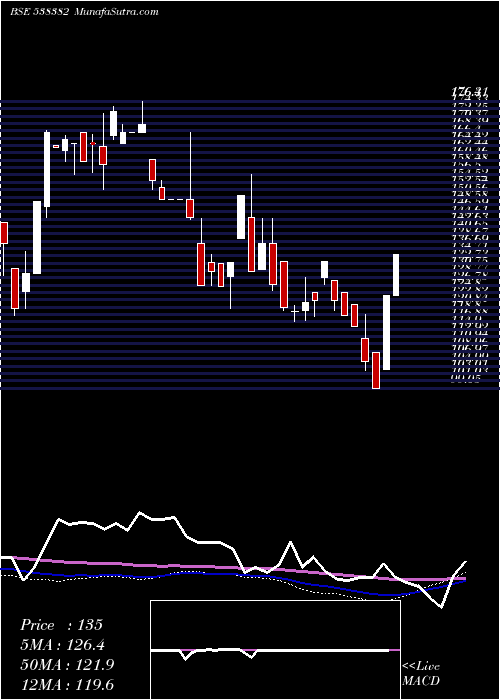Click the MACD histogram box
Screen dimensions: 500x700
(275, 650)
